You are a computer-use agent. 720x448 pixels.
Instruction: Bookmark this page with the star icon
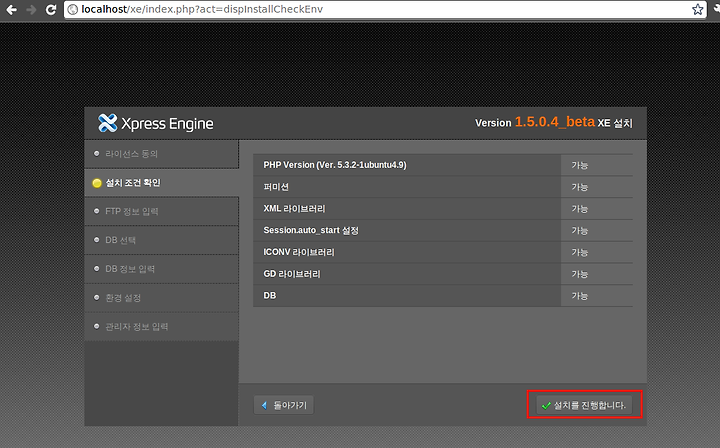point(698,9)
